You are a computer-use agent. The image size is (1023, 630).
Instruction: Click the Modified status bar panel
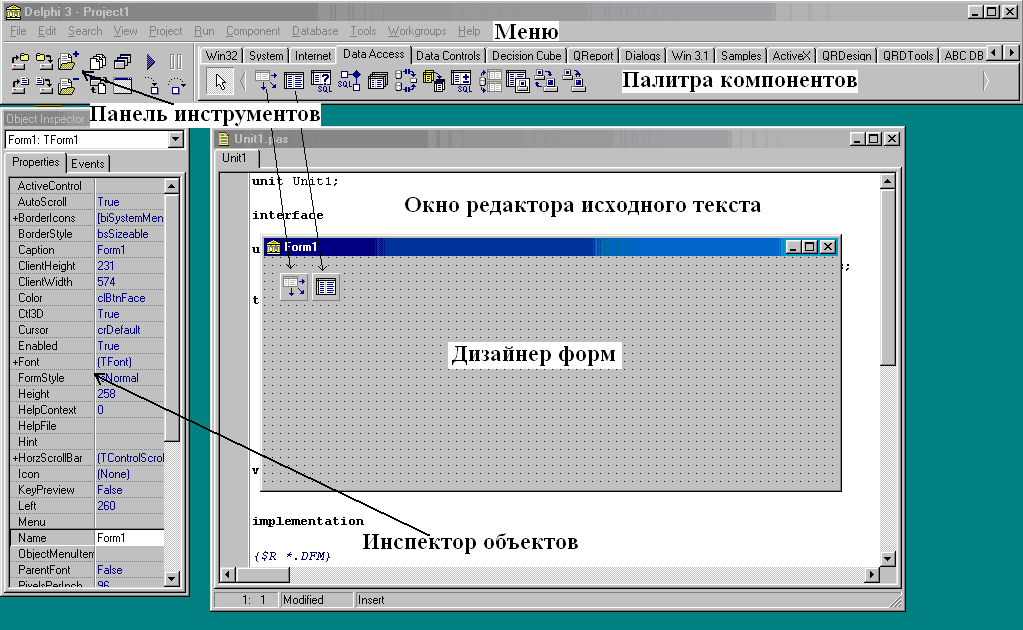(316, 600)
